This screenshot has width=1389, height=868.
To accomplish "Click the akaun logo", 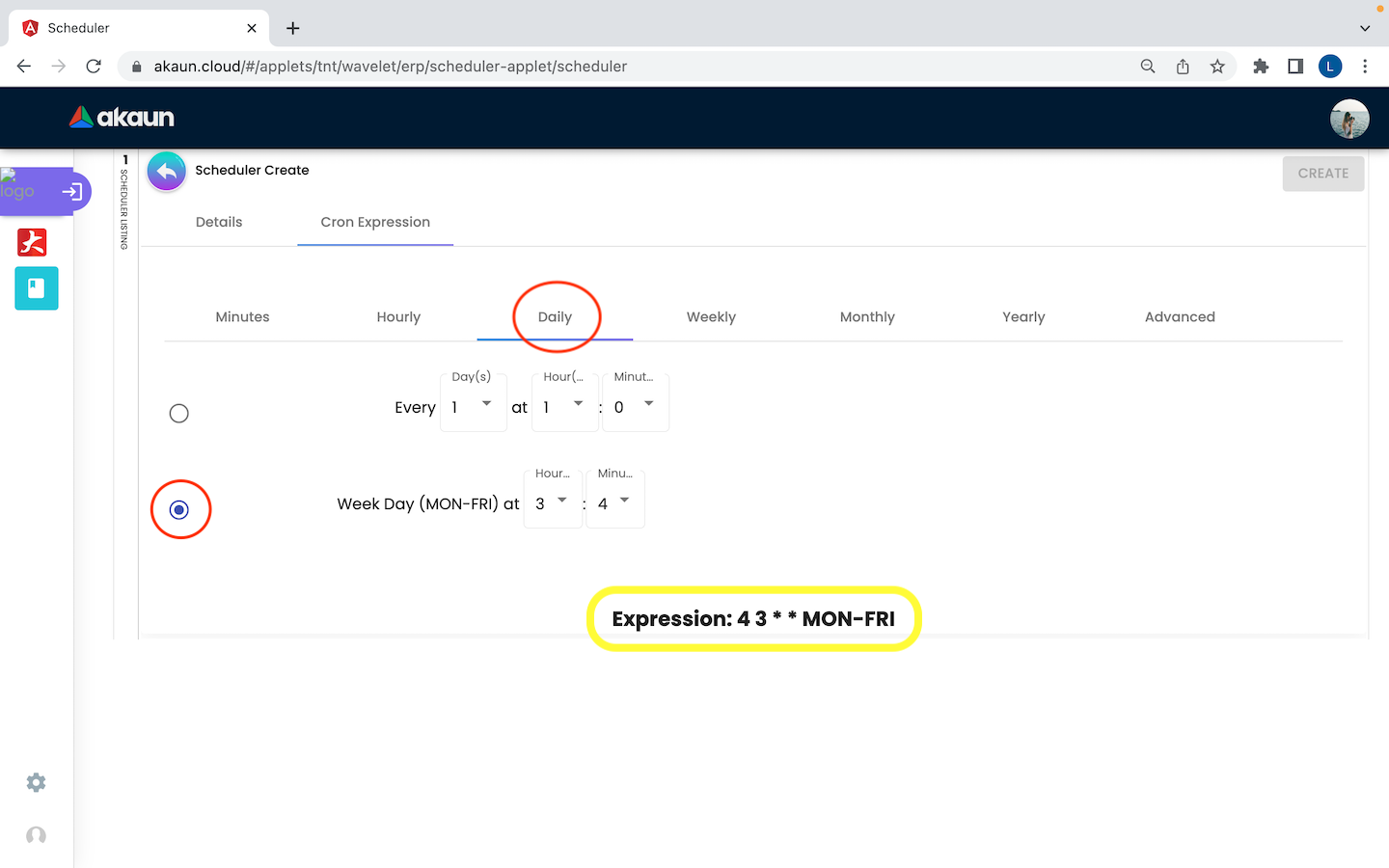I will (122, 118).
